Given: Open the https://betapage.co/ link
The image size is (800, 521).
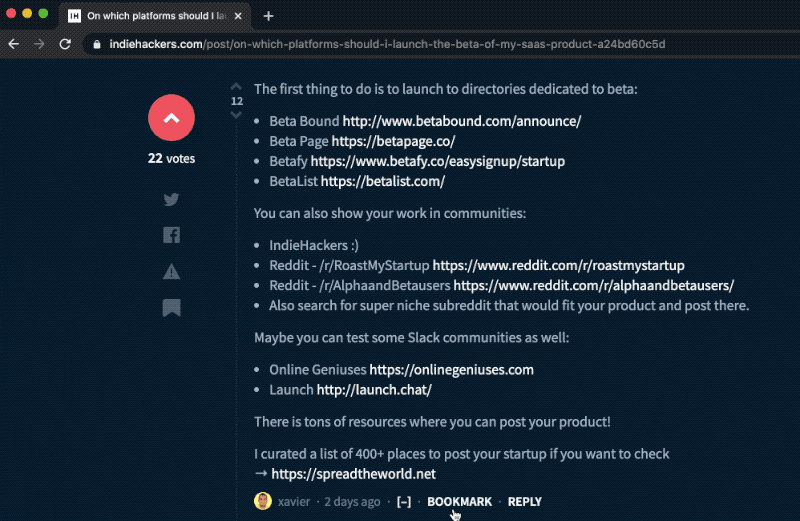Looking at the screenshot, I should coord(393,141).
